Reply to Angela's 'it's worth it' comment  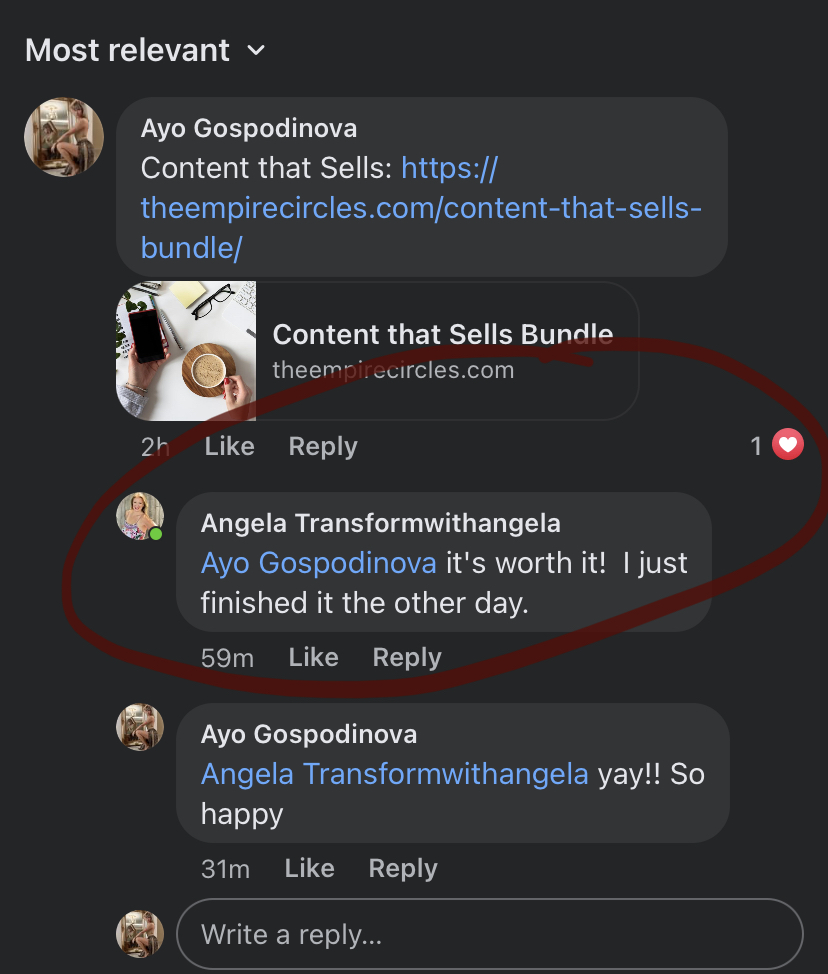point(406,657)
